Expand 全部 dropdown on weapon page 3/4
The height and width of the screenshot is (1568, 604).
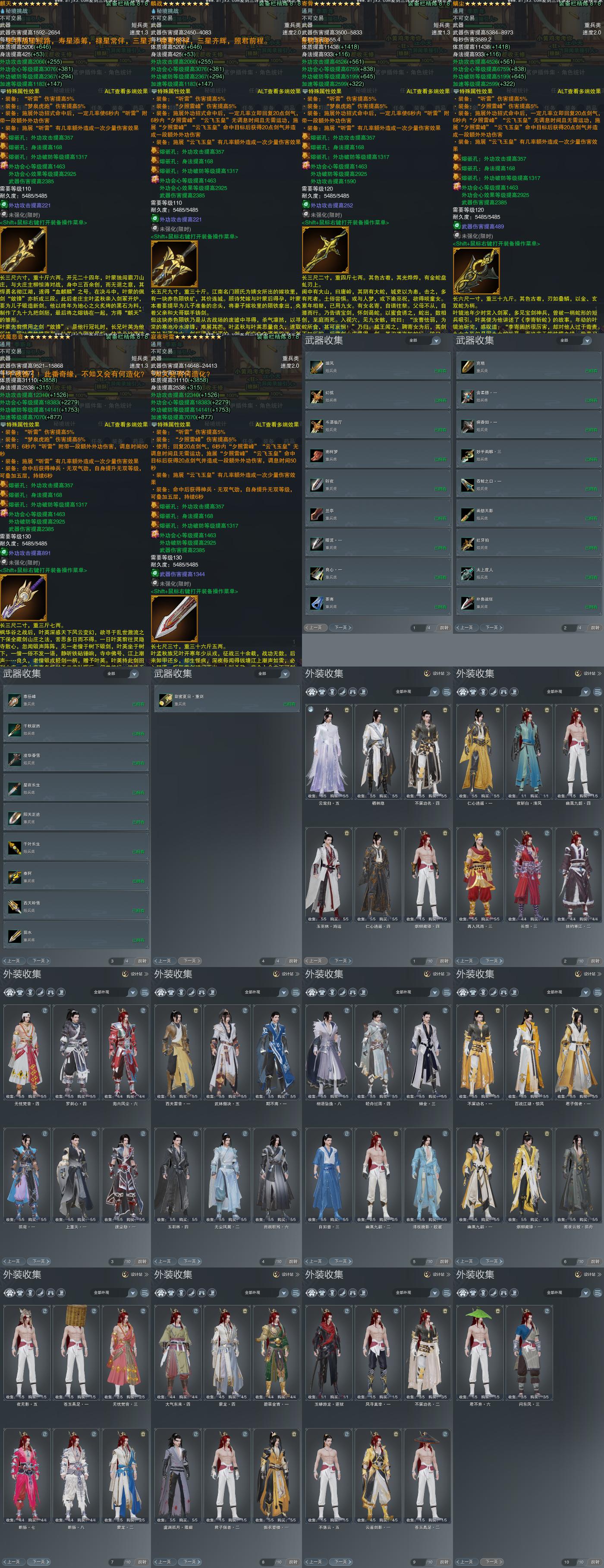[x=121, y=674]
